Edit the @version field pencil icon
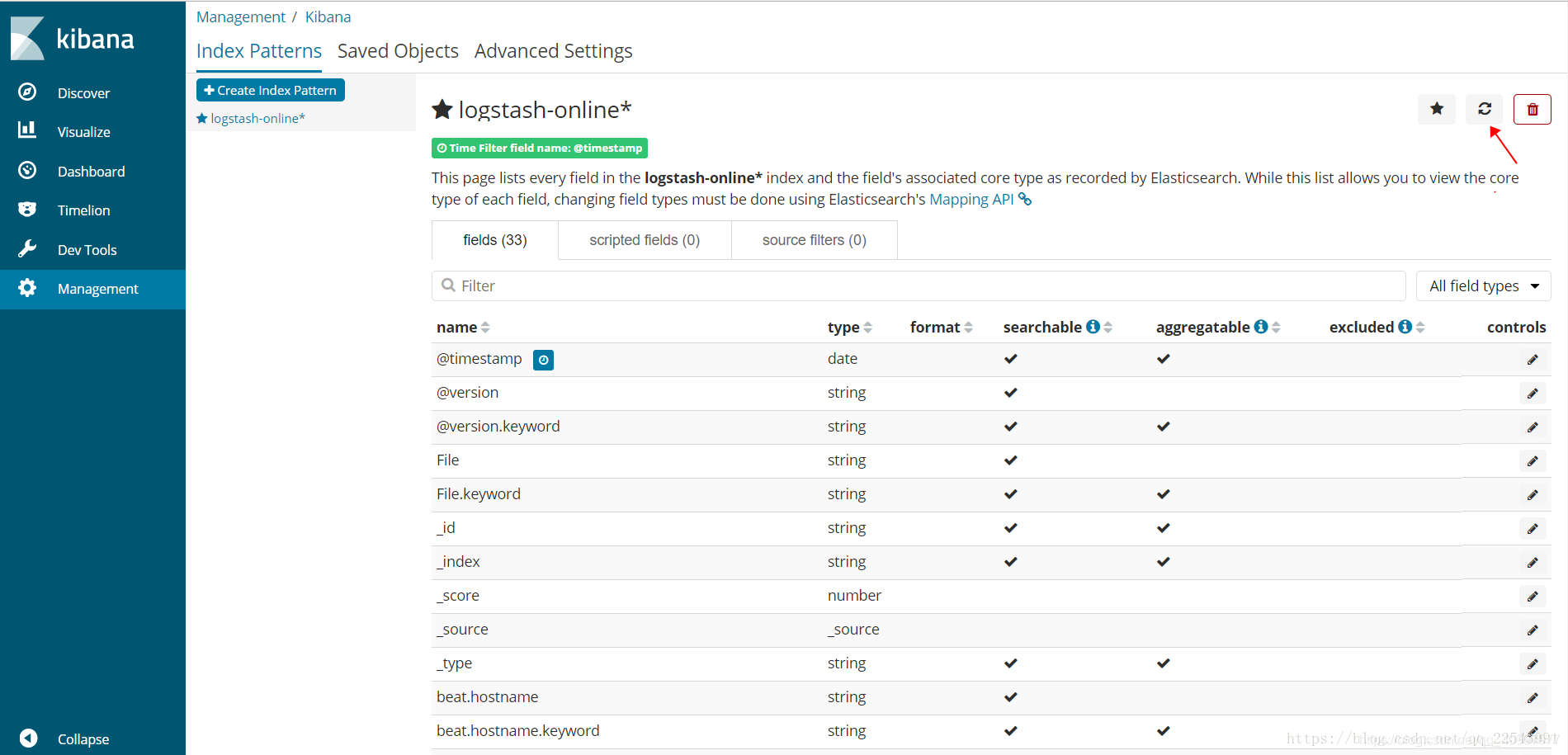This screenshot has height=755, width=1568. pyautogui.click(x=1533, y=394)
